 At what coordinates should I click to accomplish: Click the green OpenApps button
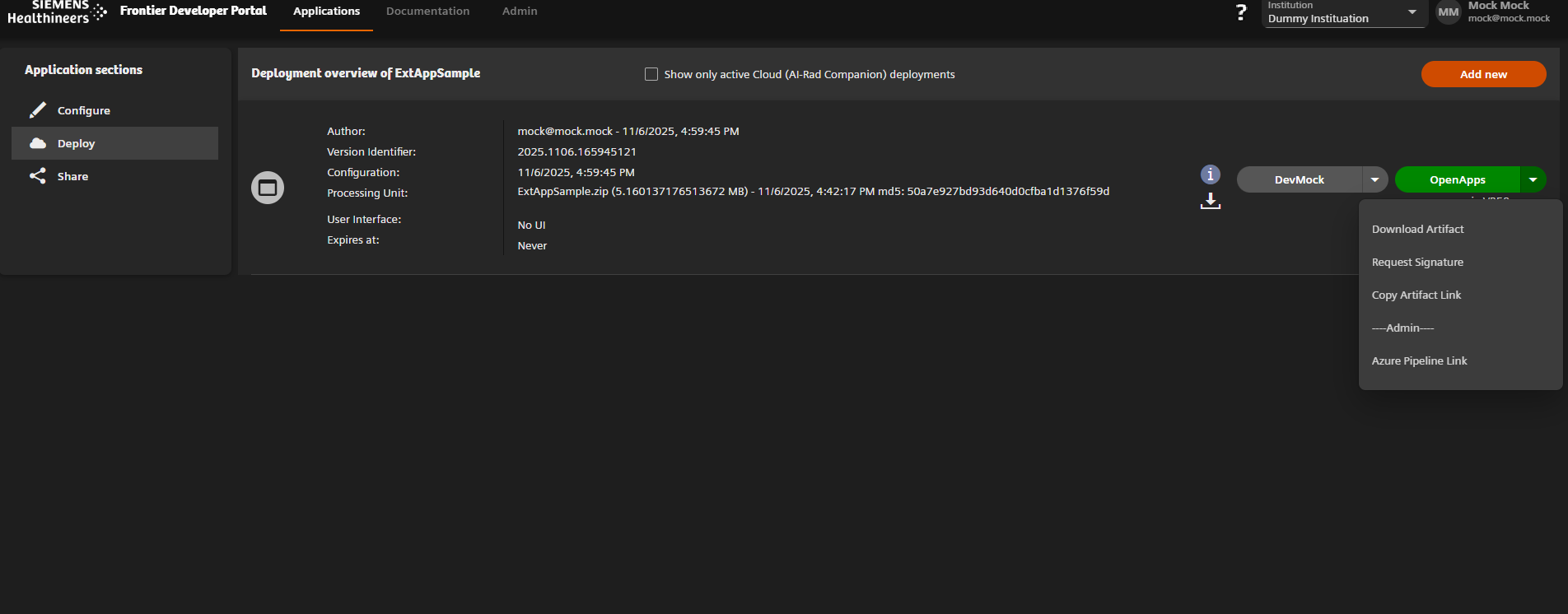(1457, 179)
